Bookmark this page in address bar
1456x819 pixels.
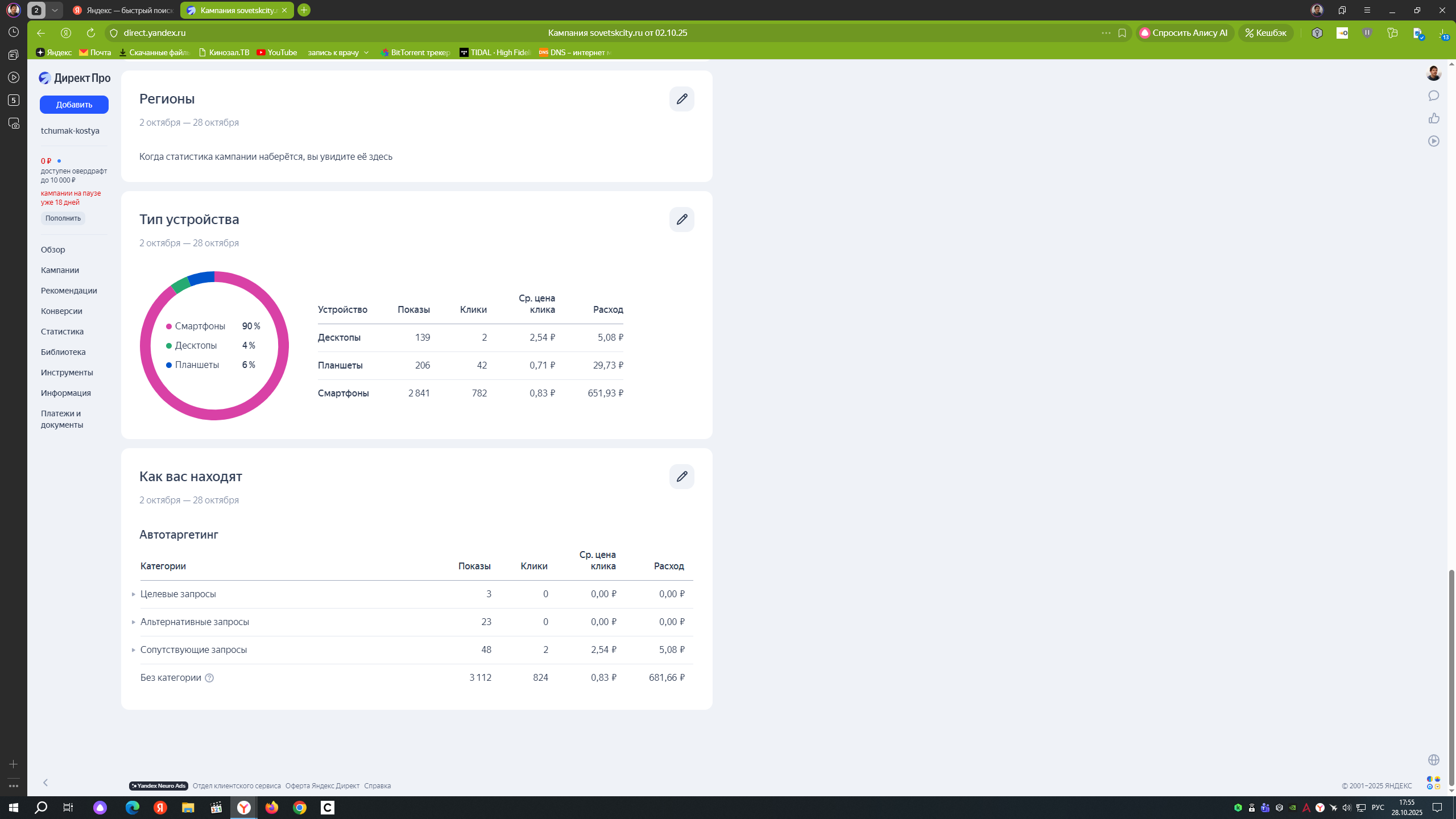(1122, 33)
